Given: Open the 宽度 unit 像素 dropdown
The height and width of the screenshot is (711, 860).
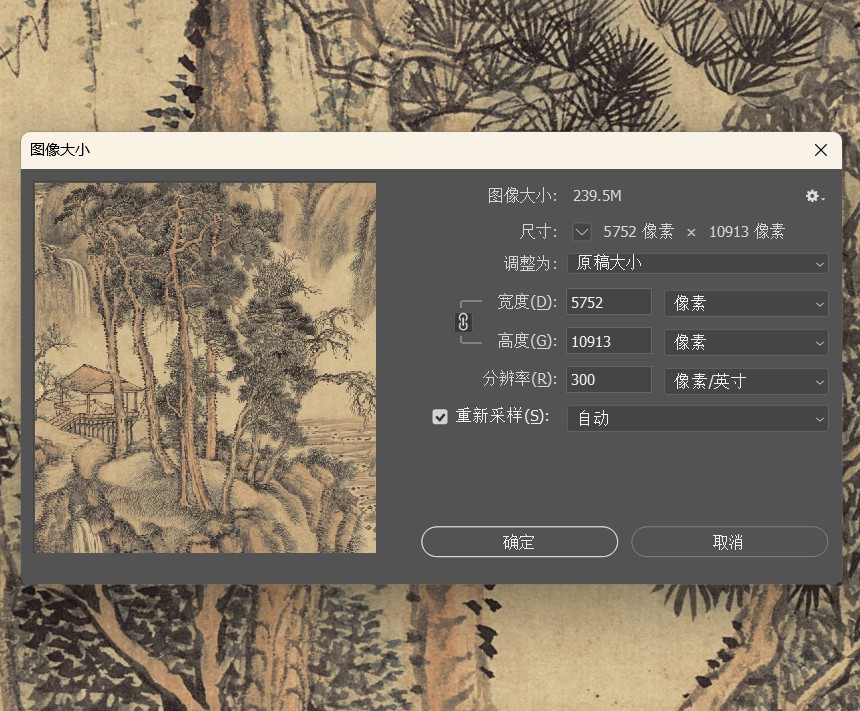Looking at the screenshot, I should [746, 303].
